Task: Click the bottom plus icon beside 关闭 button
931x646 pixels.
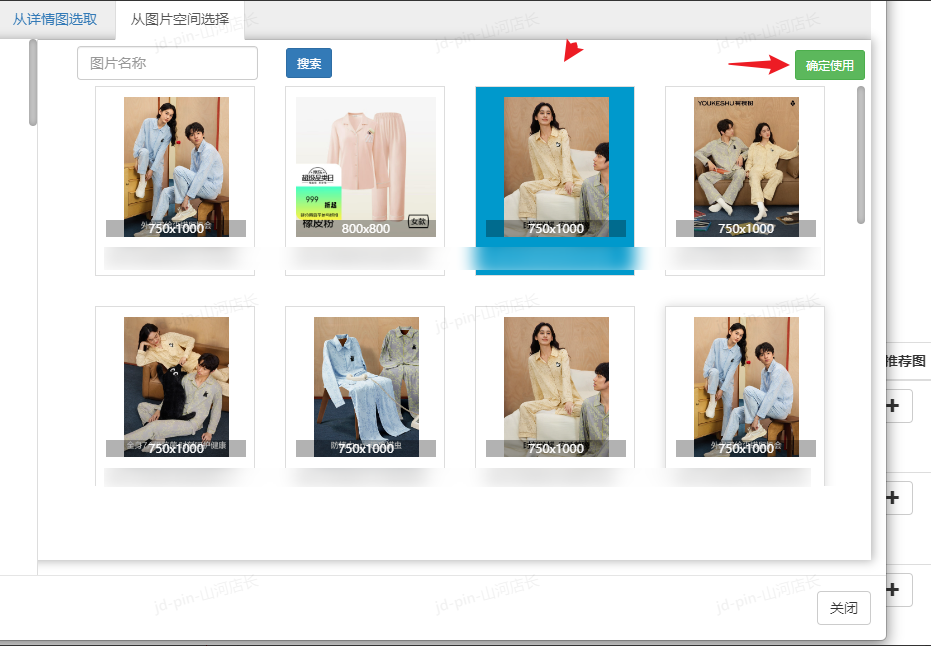Action: click(894, 589)
